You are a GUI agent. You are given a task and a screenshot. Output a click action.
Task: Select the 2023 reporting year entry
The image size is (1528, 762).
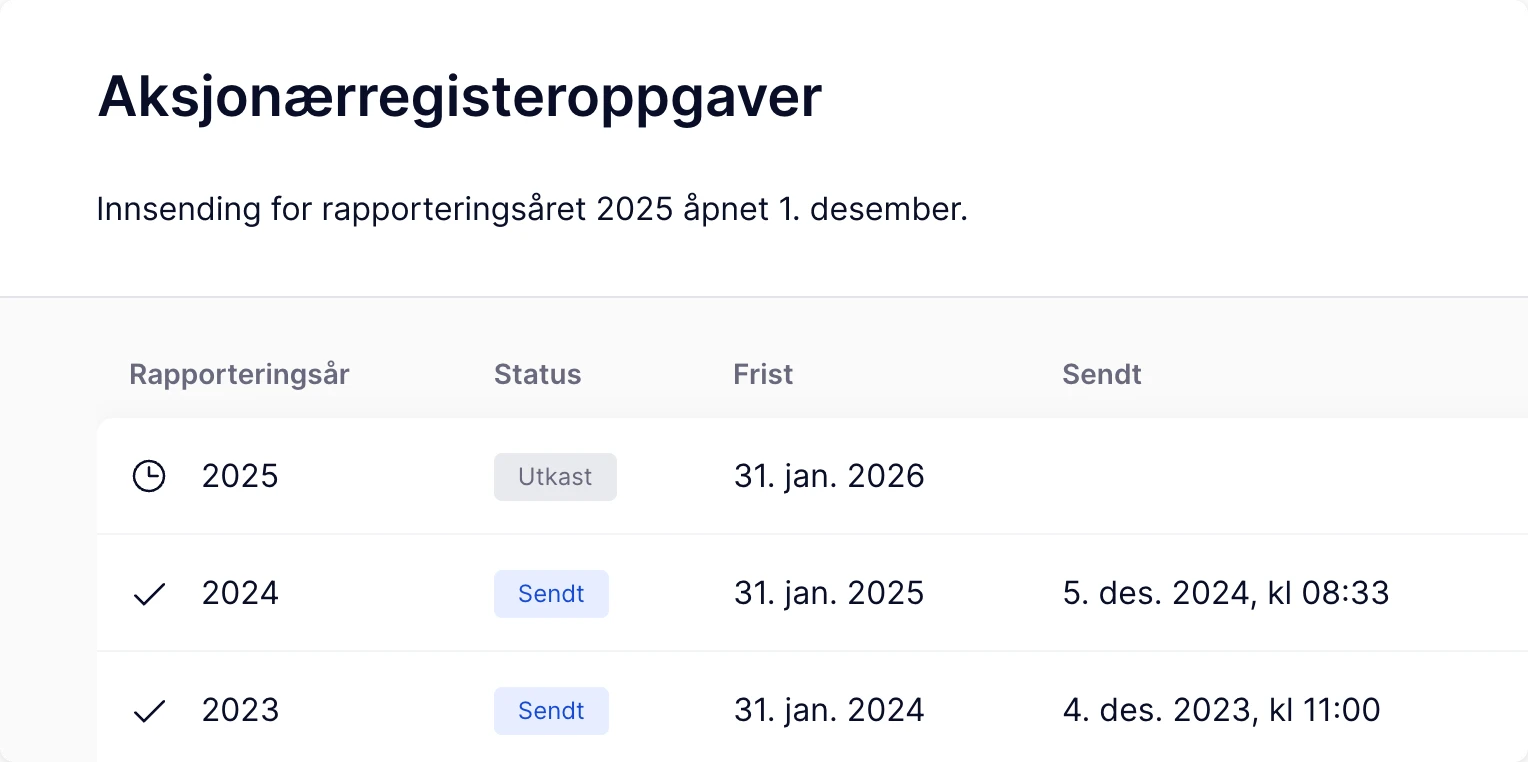pyautogui.click(x=240, y=711)
